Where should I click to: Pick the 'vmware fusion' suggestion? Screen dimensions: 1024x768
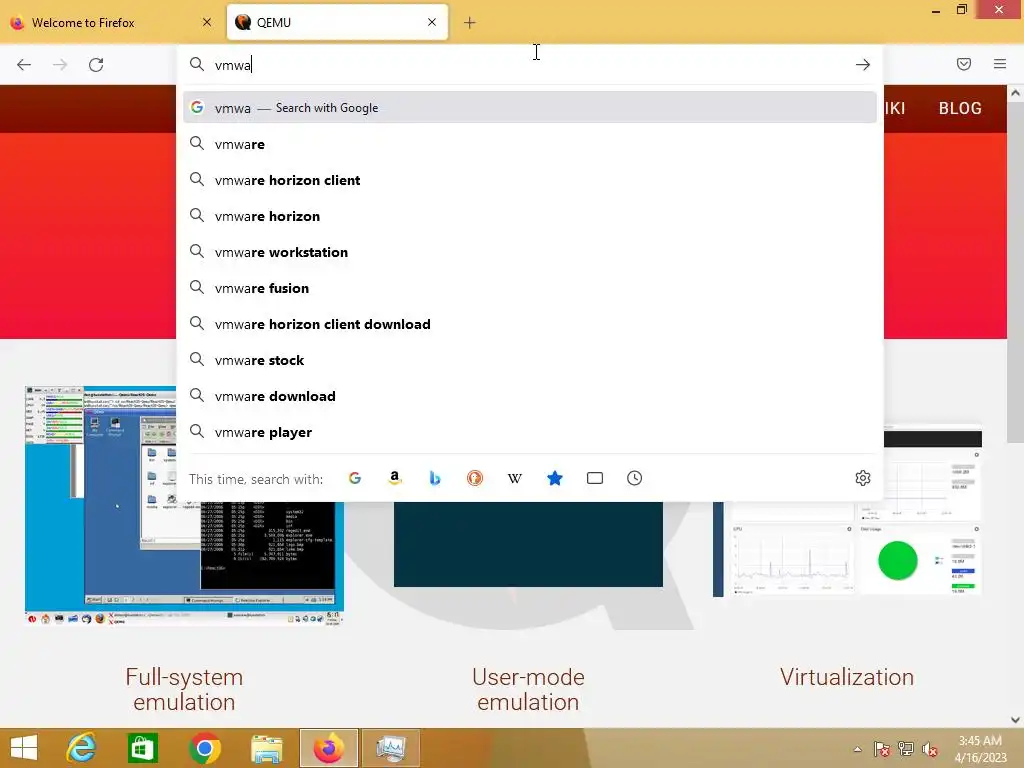pyautogui.click(x=530, y=288)
